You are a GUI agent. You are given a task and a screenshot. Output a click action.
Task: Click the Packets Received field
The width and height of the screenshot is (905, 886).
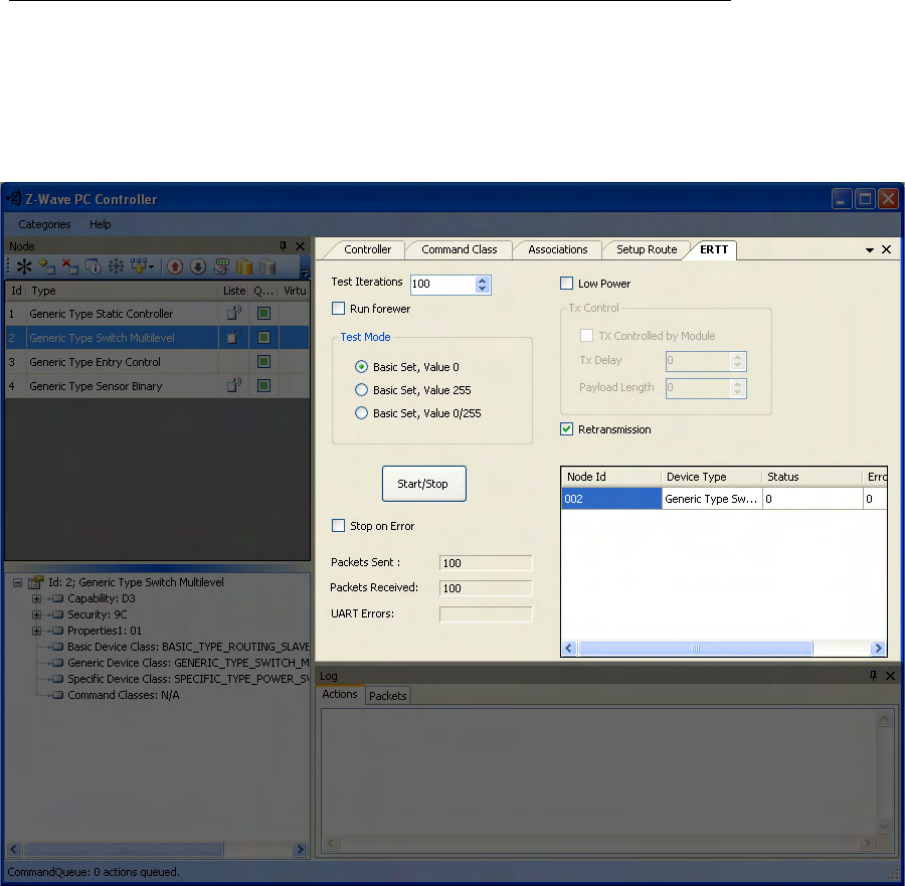pos(485,588)
